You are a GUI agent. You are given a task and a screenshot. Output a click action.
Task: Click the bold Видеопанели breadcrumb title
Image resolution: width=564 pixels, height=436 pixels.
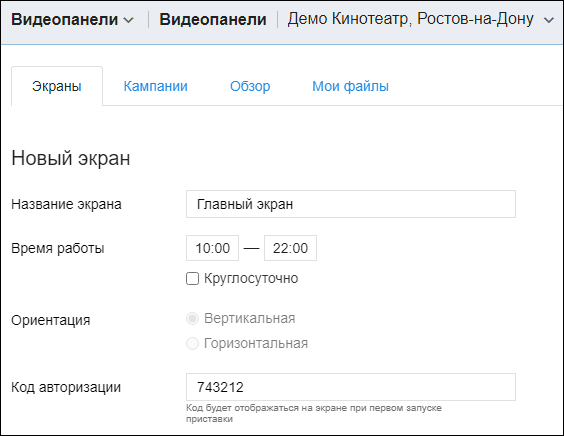213,19
